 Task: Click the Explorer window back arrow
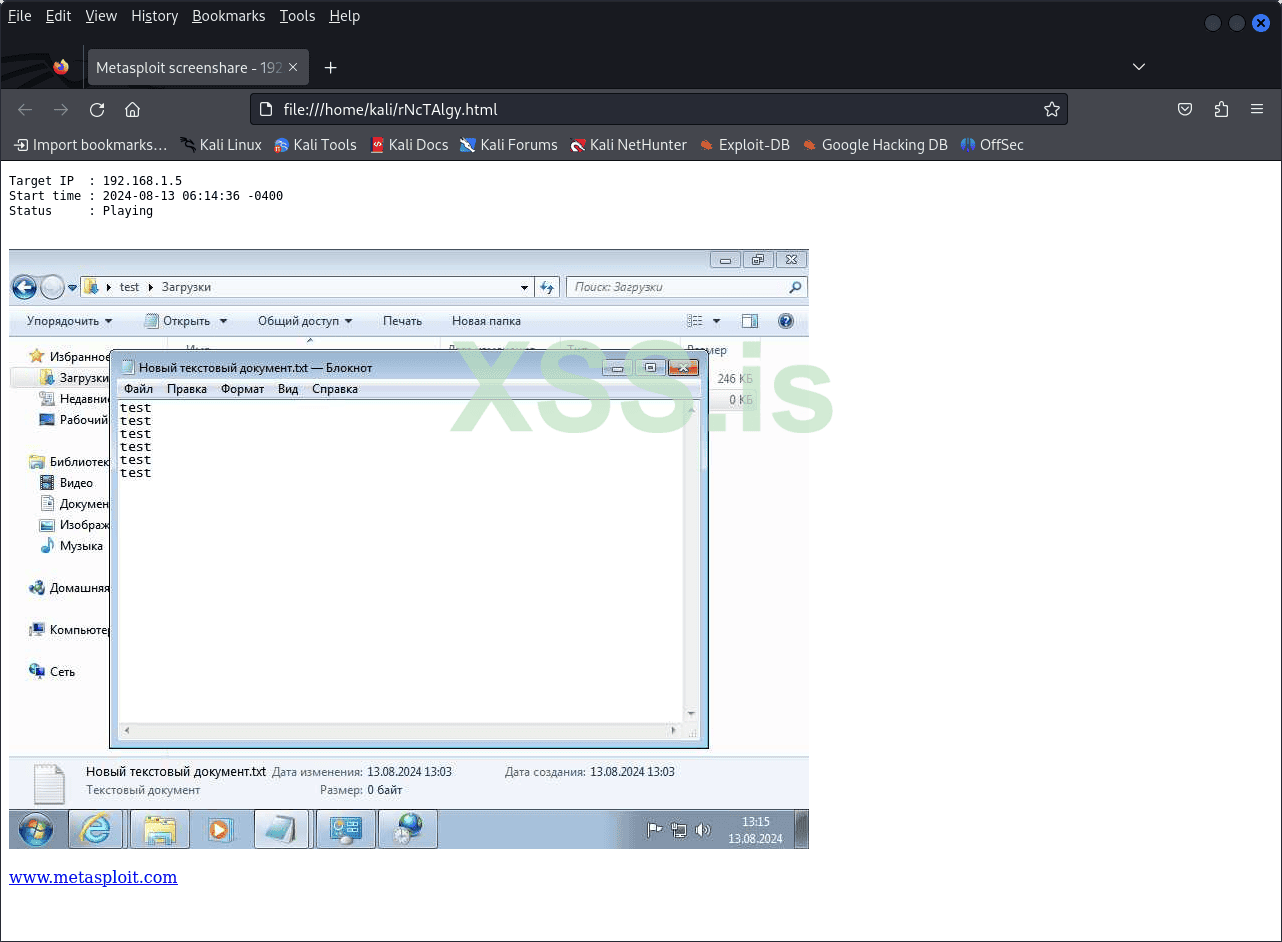[x=24, y=288]
